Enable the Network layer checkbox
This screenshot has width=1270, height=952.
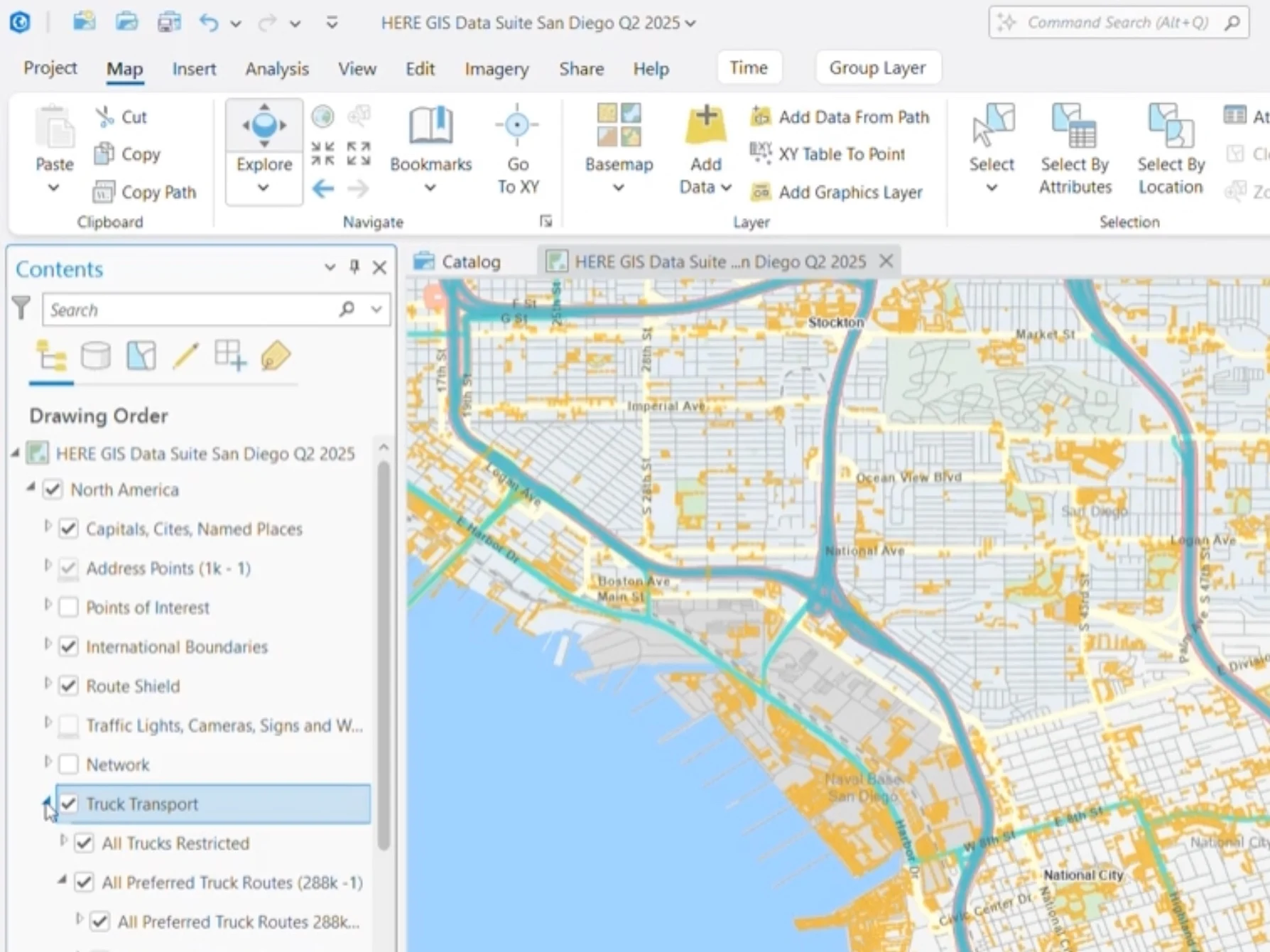(x=68, y=764)
